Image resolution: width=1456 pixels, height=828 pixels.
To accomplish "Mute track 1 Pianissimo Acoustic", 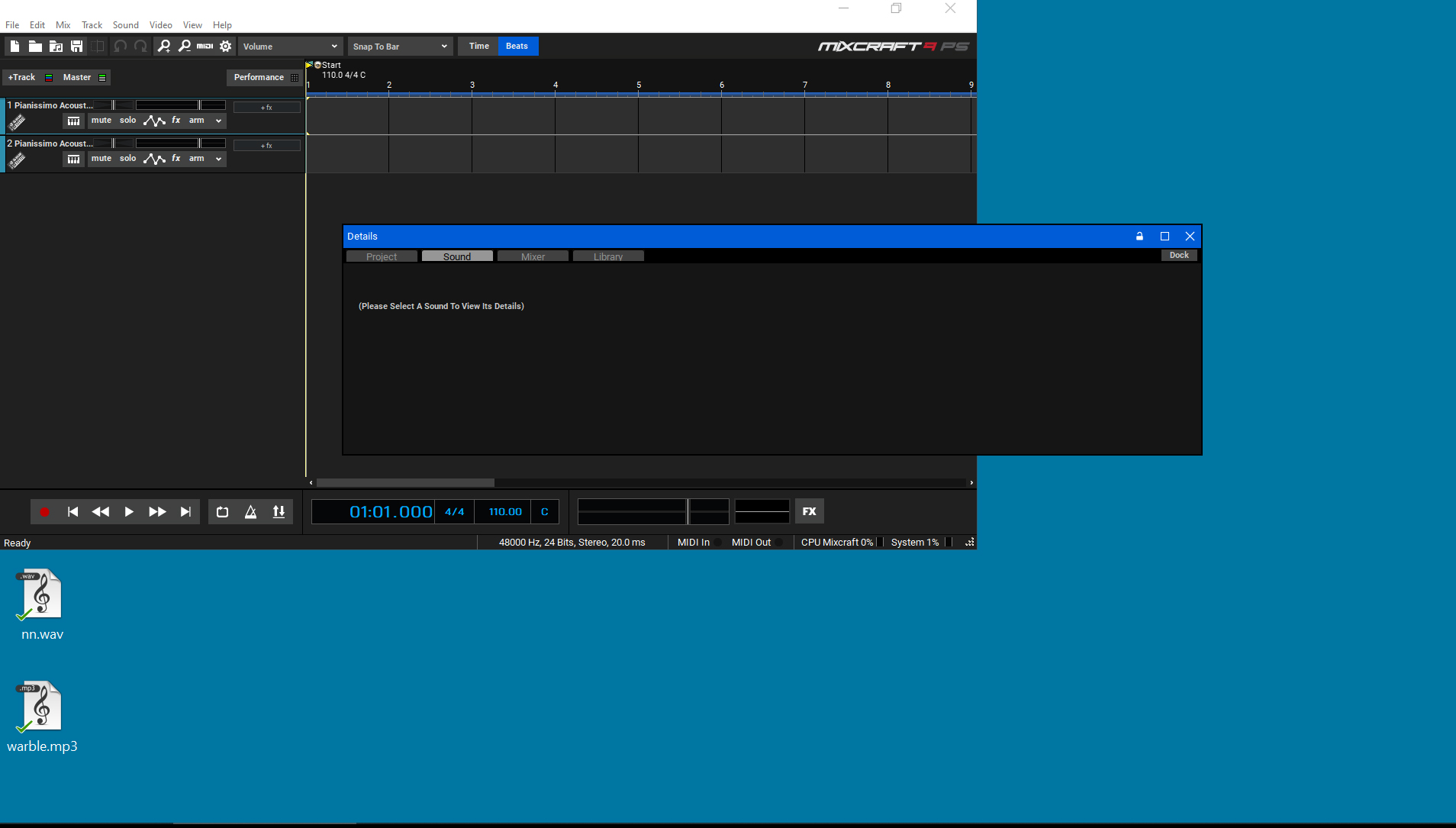I will [101, 121].
